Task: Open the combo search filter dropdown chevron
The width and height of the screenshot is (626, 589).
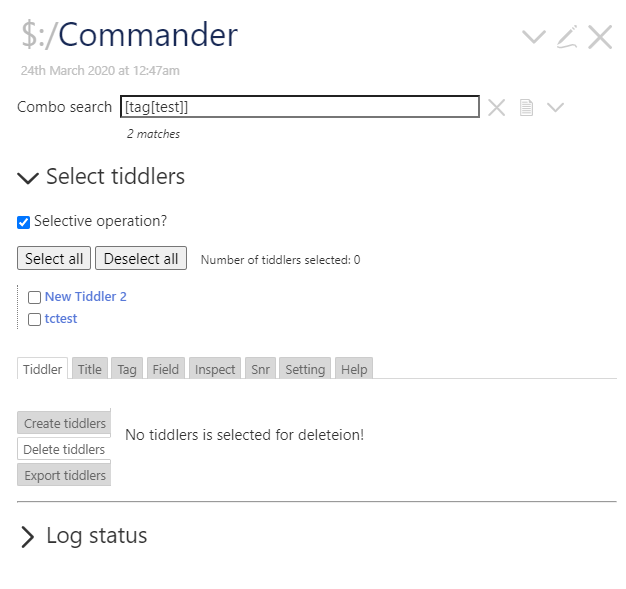Action: (555, 107)
